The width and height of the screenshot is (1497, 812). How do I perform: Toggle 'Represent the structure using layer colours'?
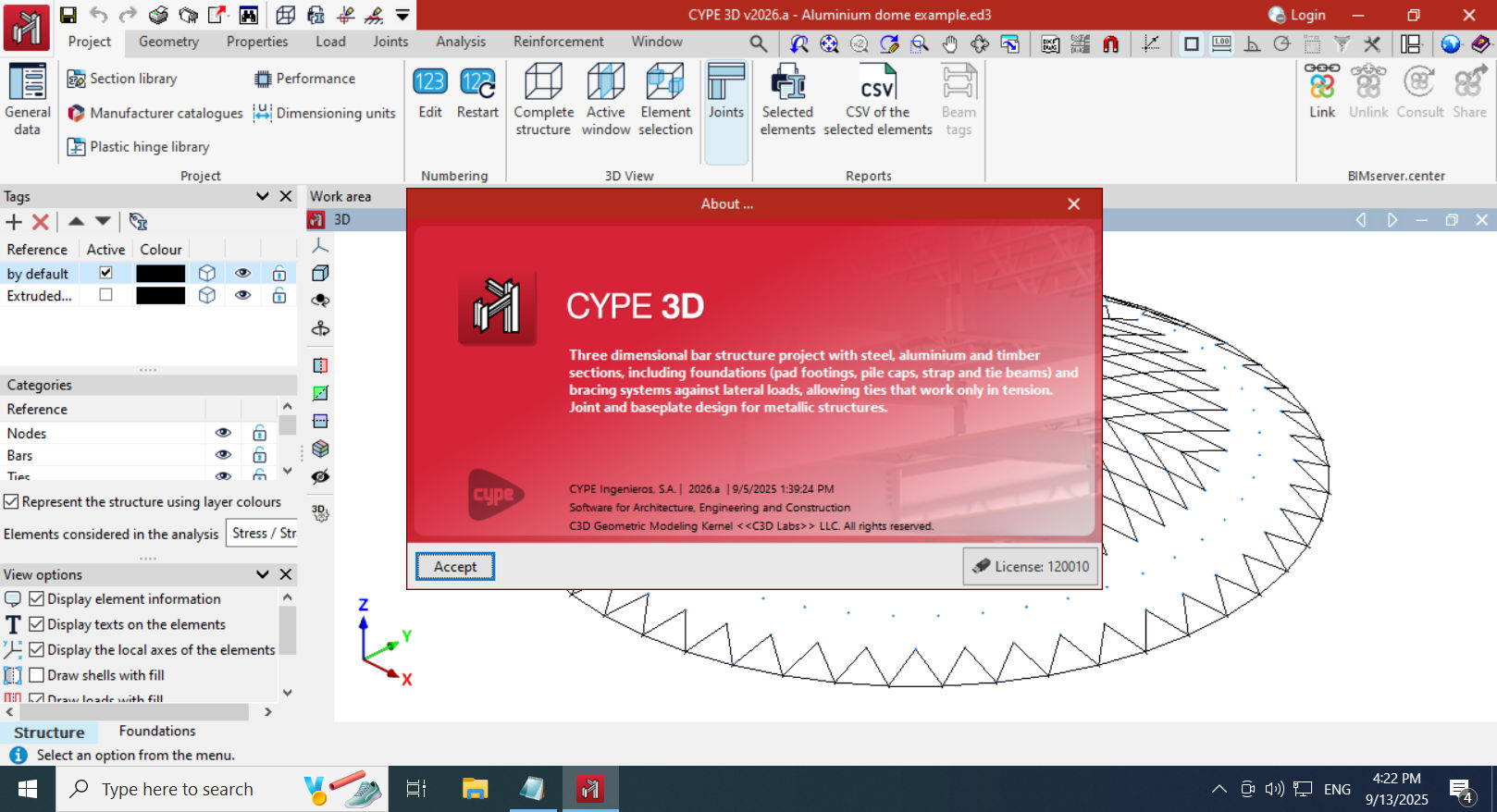point(11,501)
